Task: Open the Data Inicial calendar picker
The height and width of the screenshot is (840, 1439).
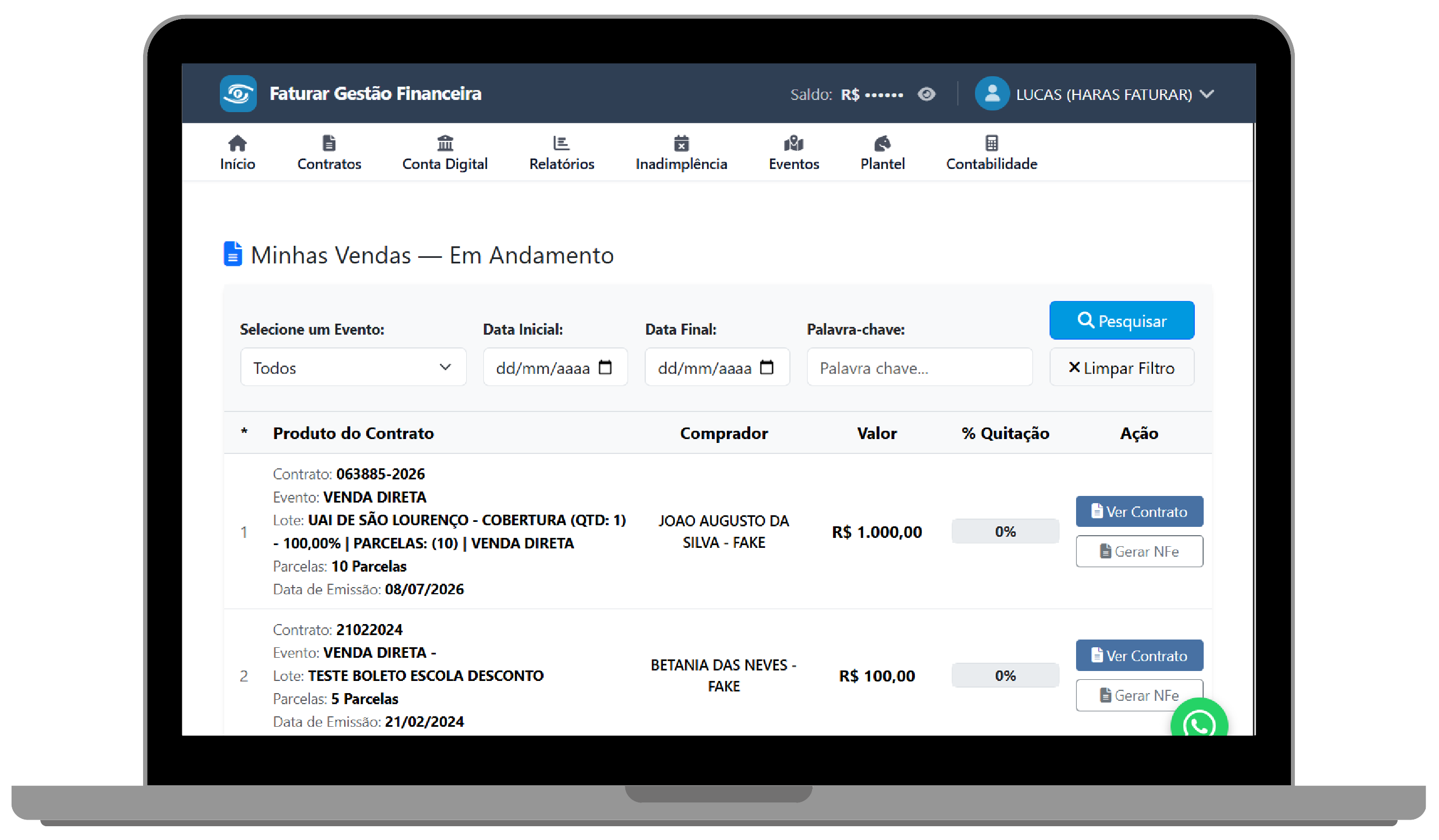Action: (605, 367)
